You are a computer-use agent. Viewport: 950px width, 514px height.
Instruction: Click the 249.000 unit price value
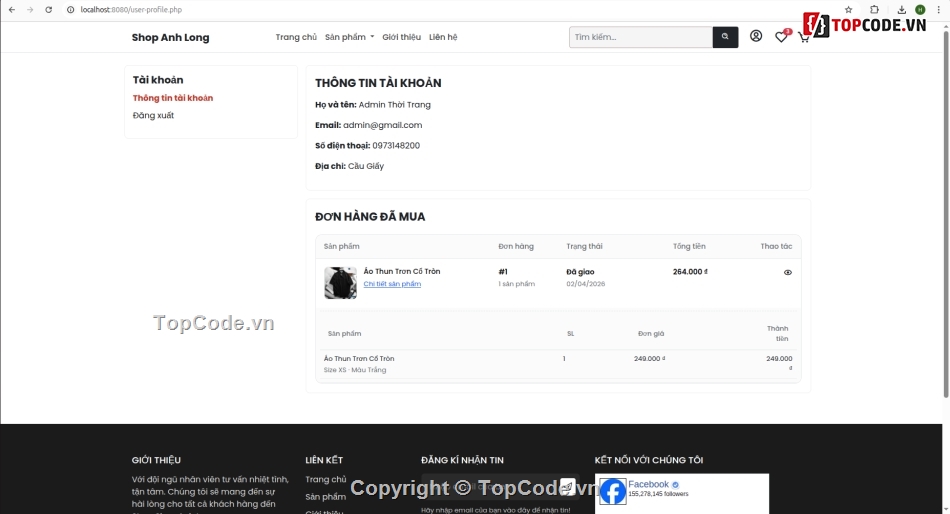tap(649, 358)
